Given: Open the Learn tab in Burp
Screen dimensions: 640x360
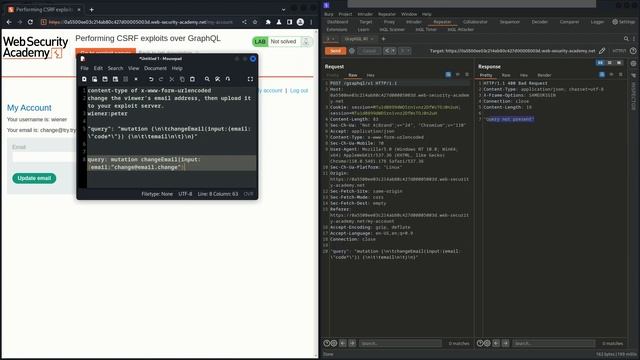Looking at the screenshot, I should coord(363,29).
